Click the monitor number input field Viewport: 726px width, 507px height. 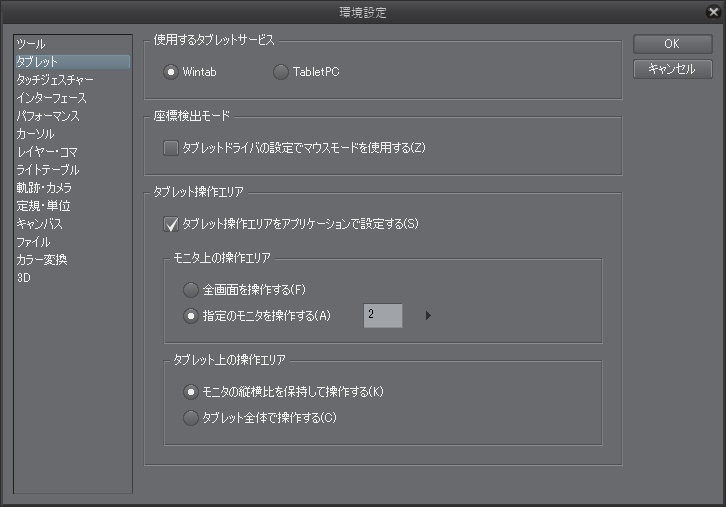[x=383, y=315]
